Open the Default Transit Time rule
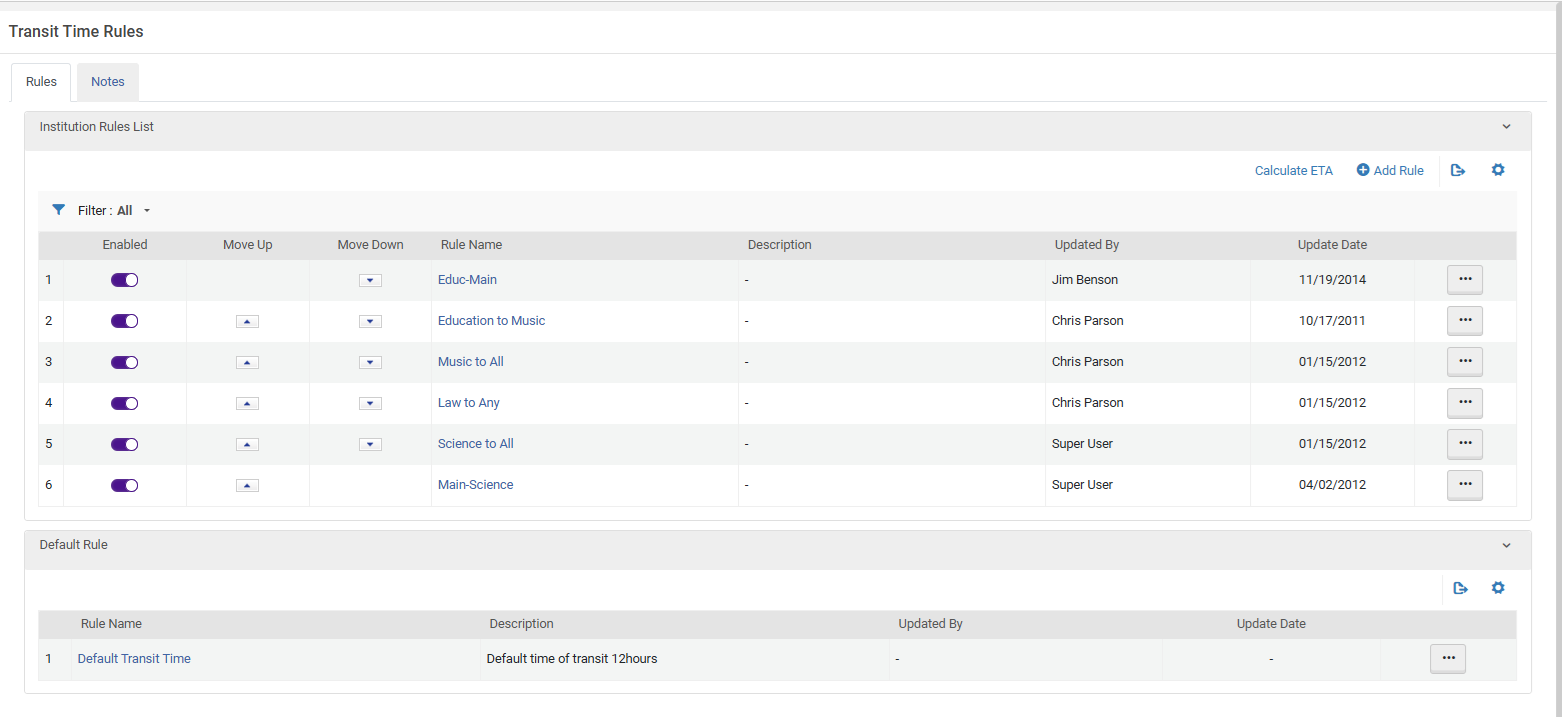 134,659
